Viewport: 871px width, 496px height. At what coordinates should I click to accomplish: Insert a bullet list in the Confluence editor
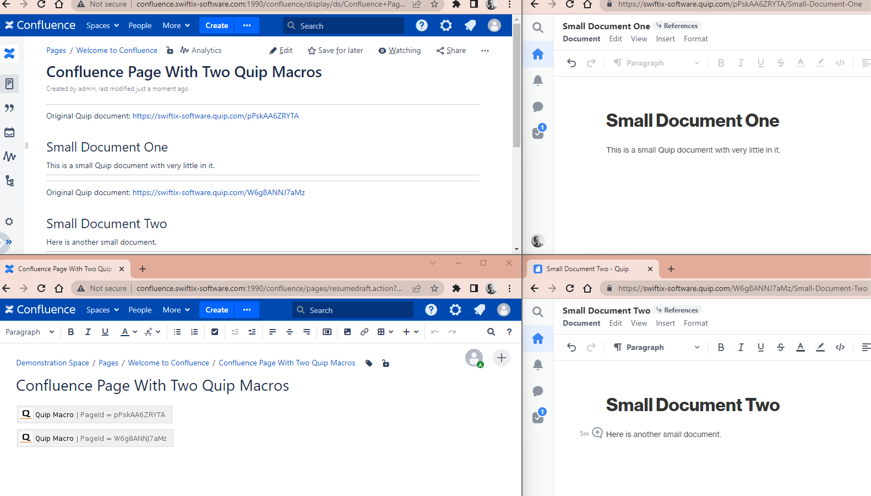coord(177,332)
